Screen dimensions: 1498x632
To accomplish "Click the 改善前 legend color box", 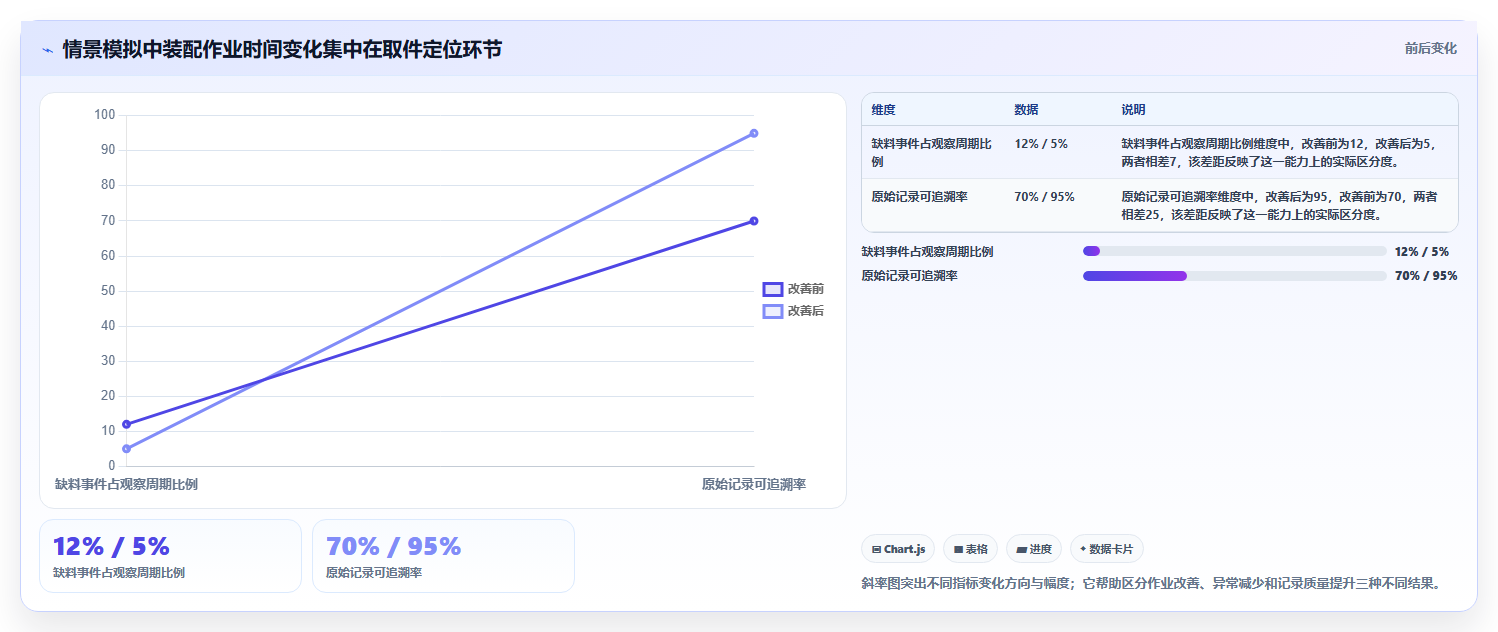I will point(773,289).
